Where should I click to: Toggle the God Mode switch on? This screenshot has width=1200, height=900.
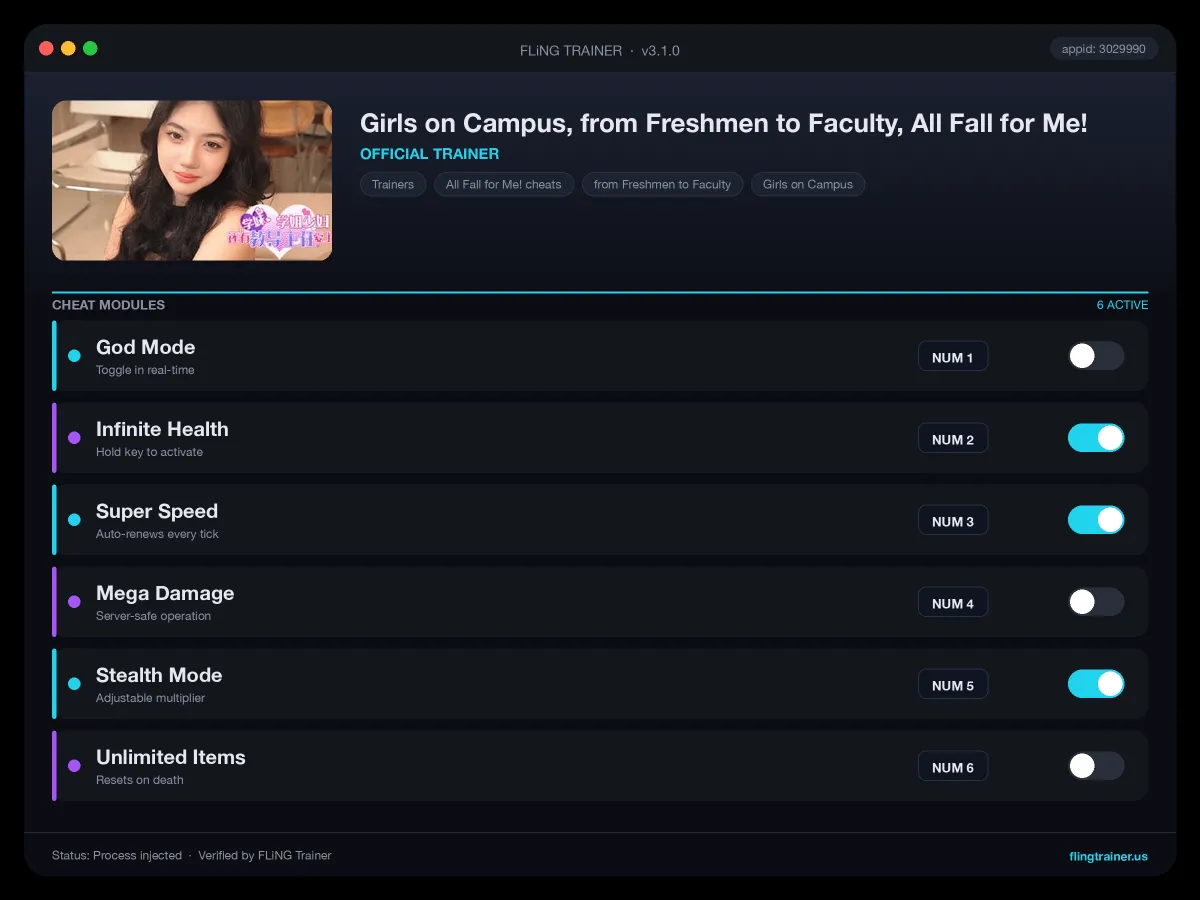pyautogui.click(x=1096, y=356)
